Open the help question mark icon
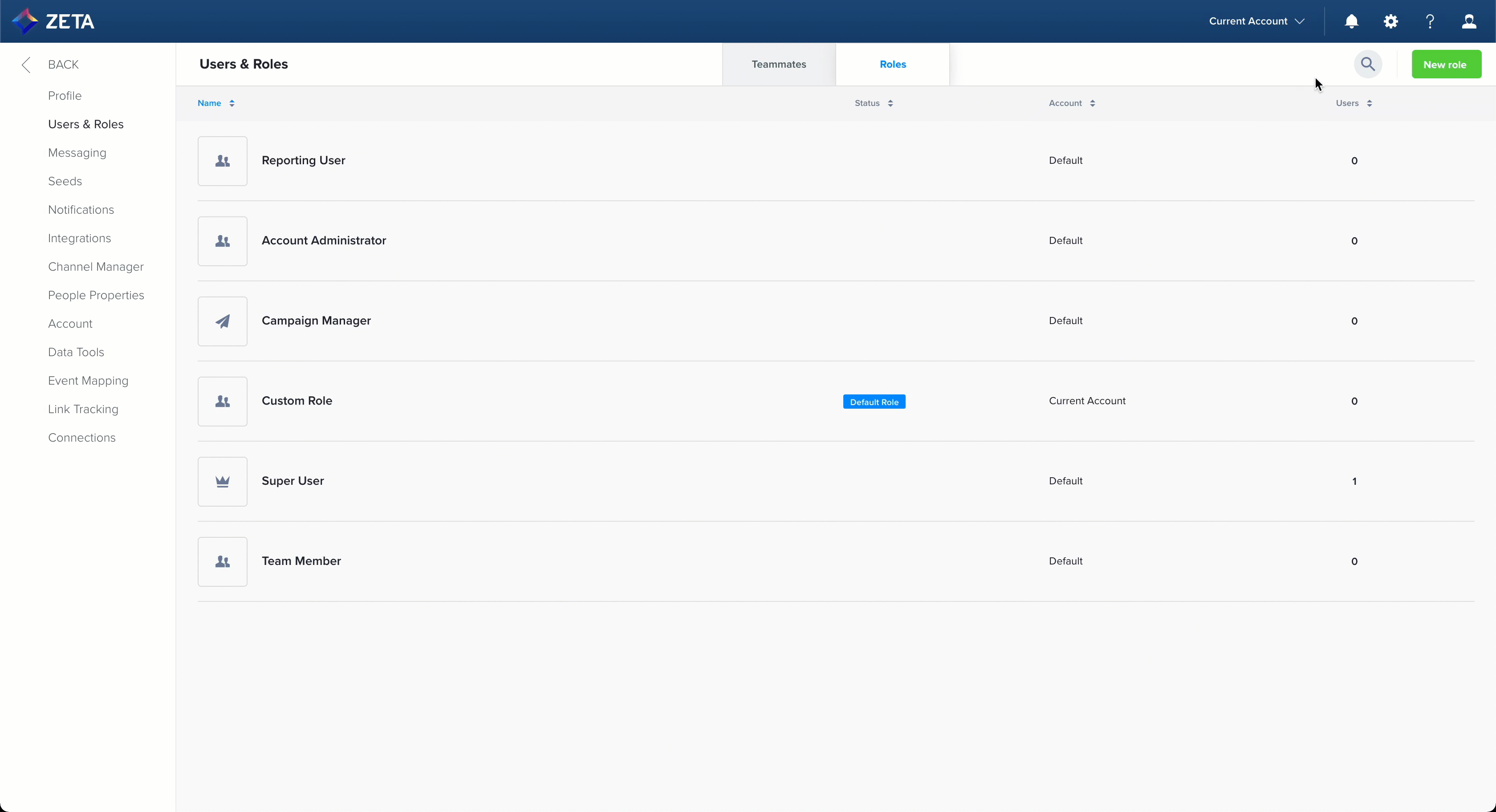Screen dimensions: 1496x812 [x=1430, y=21]
